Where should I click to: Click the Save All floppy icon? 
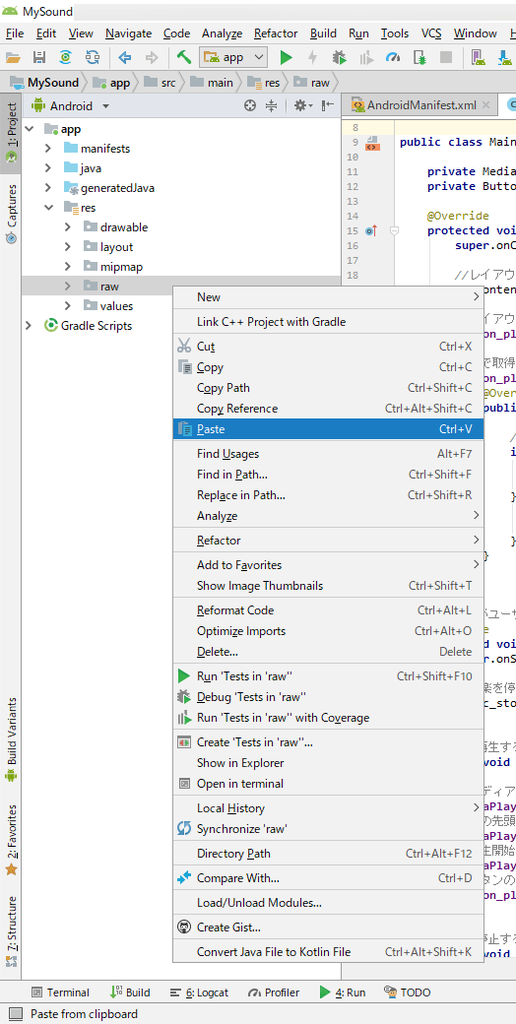coord(39,57)
